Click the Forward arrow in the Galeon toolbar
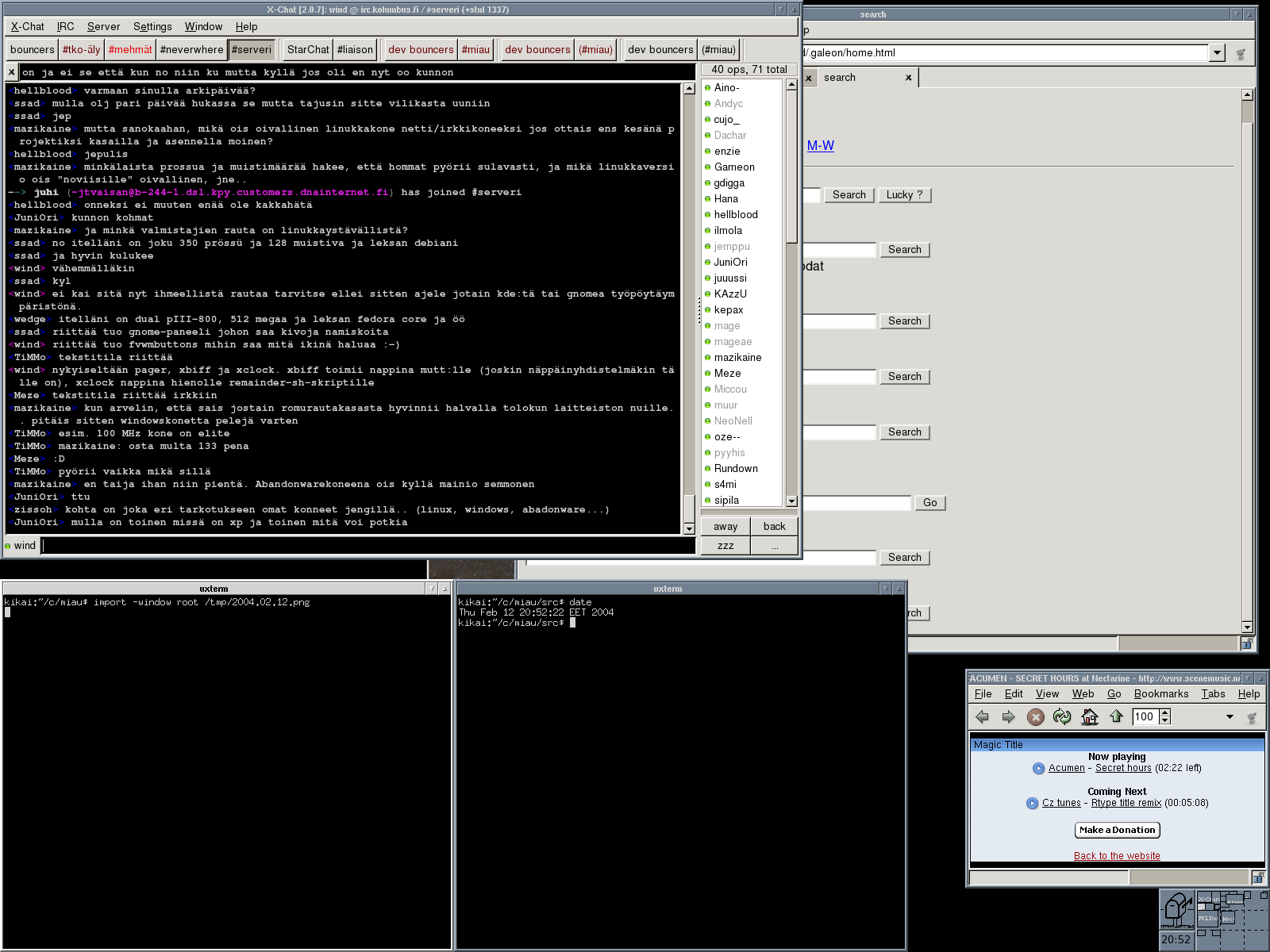The height and width of the screenshot is (952, 1270). click(x=1008, y=717)
